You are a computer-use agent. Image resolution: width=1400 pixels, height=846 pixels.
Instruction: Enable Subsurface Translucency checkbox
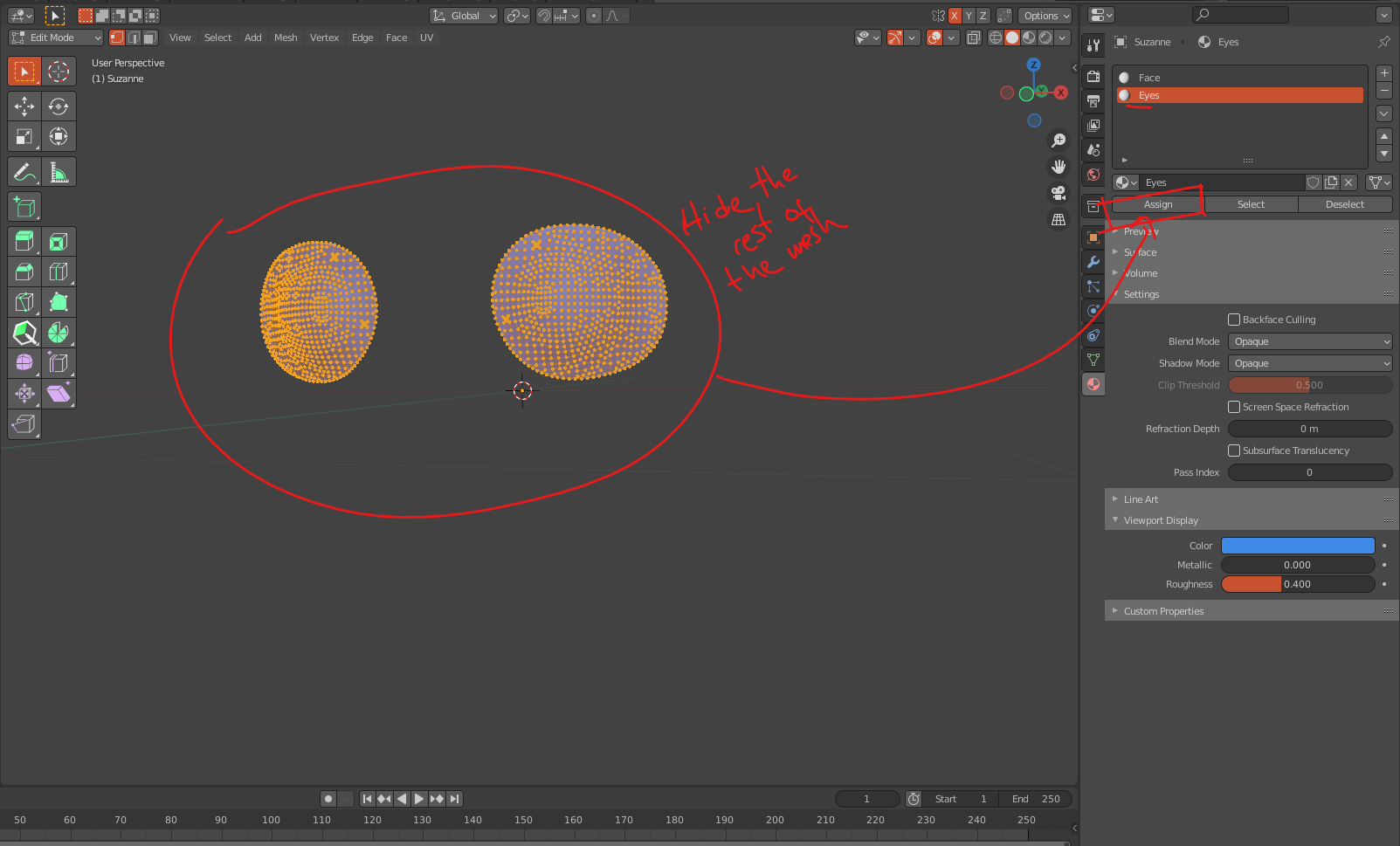pyautogui.click(x=1234, y=451)
